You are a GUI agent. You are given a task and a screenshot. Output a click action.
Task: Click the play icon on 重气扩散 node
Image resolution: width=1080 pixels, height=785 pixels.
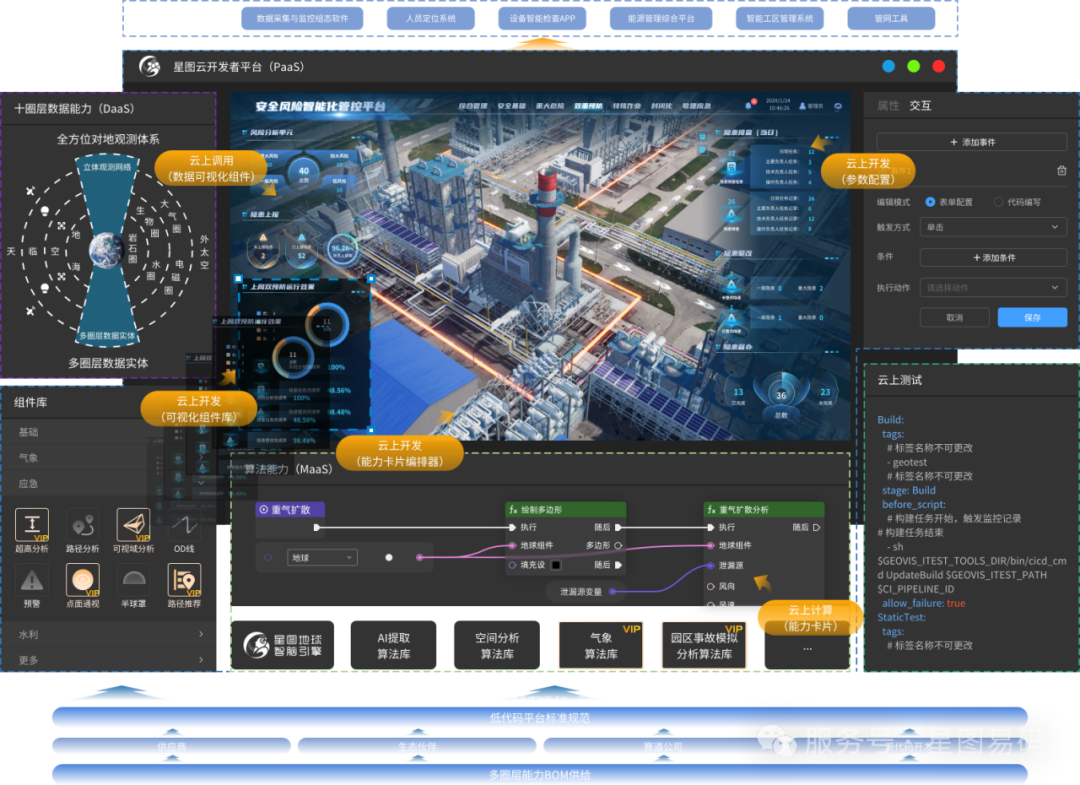tap(264, 510)
